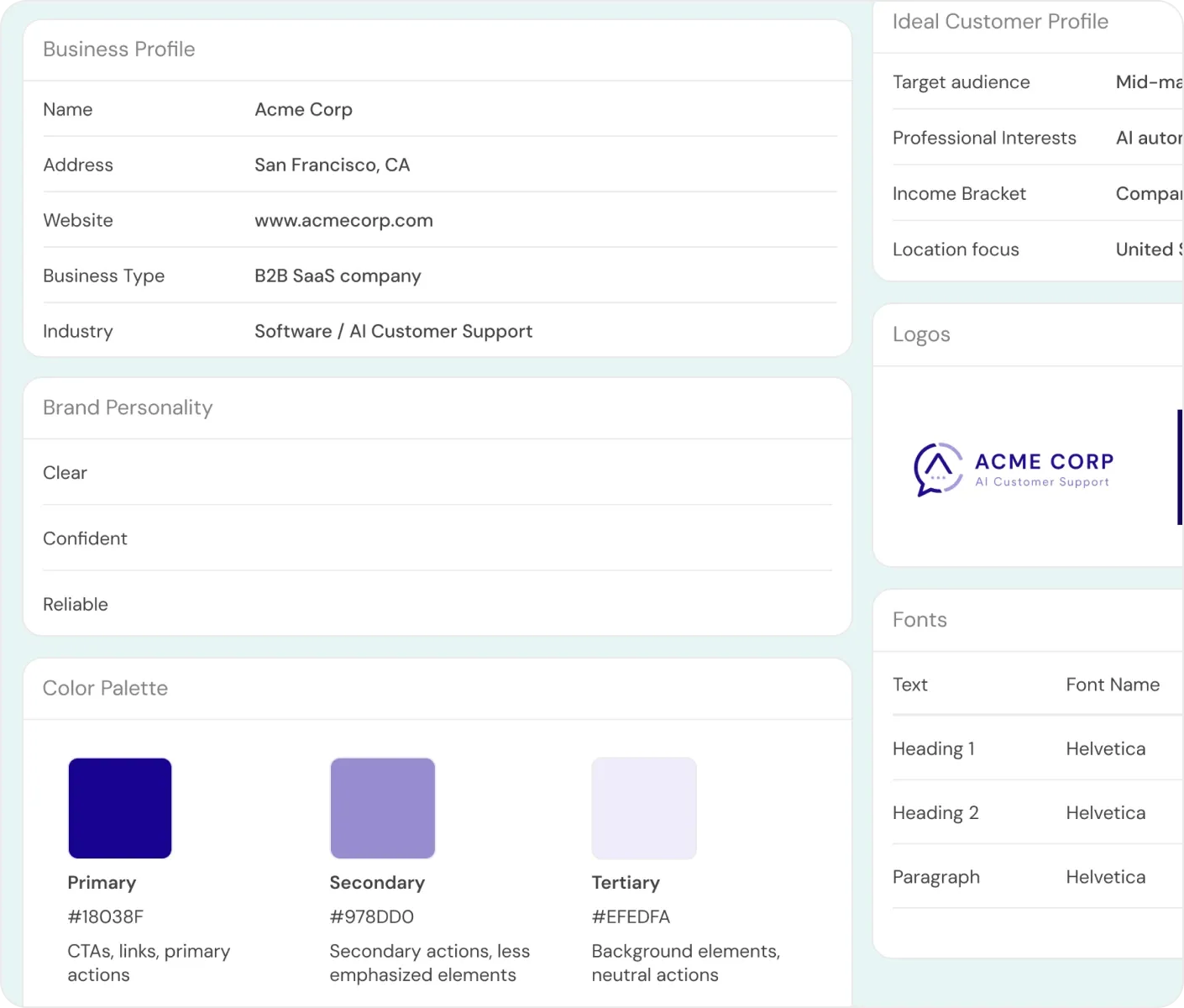The width and height of the screenshot is (1184, 1008).
Task: Click the '#18038F' hex code text
Action: [106, 916]
